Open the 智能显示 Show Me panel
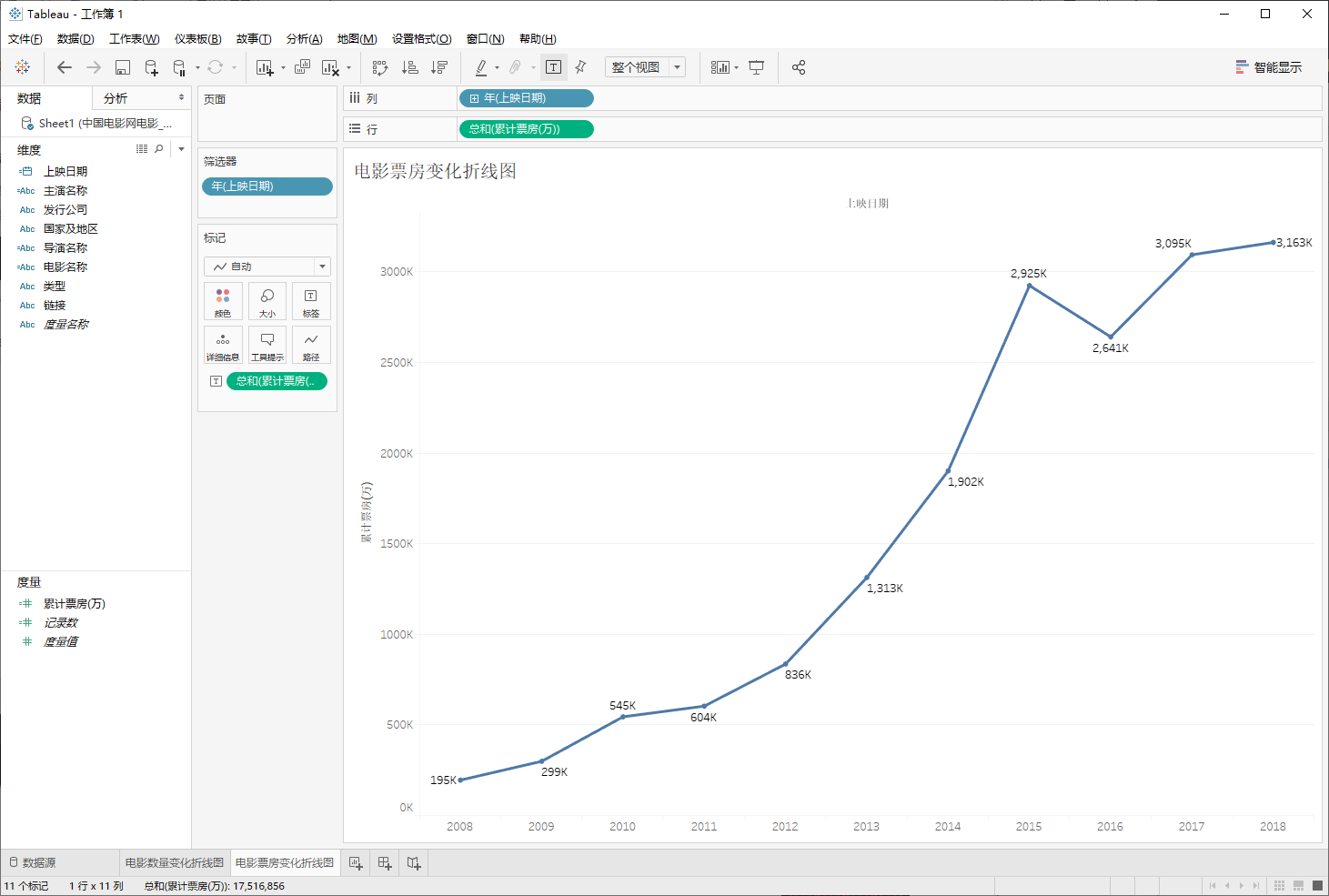Viewport: 1329px width, 896px height. tap(1268, 67)
